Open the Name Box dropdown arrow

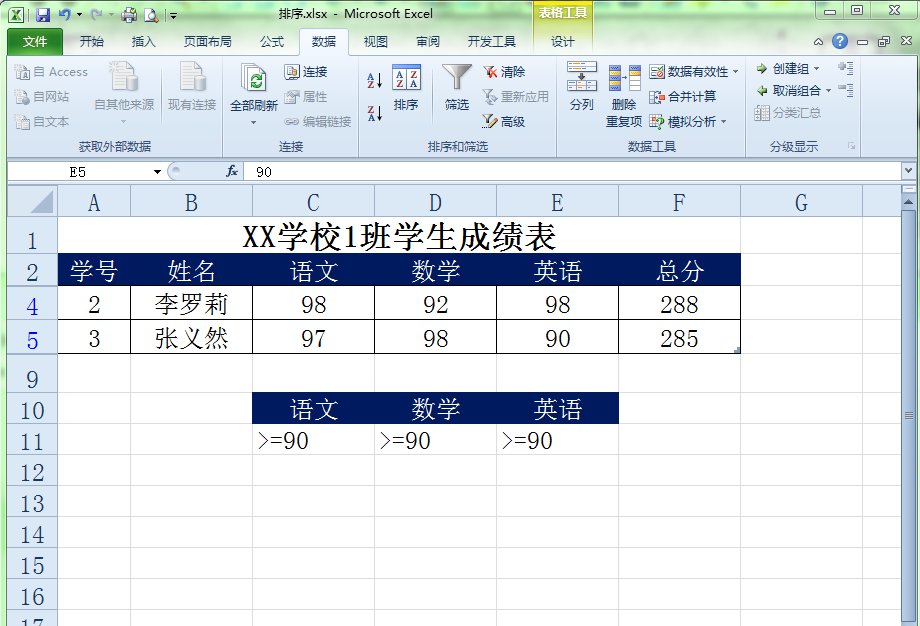(x=157, y=172)
